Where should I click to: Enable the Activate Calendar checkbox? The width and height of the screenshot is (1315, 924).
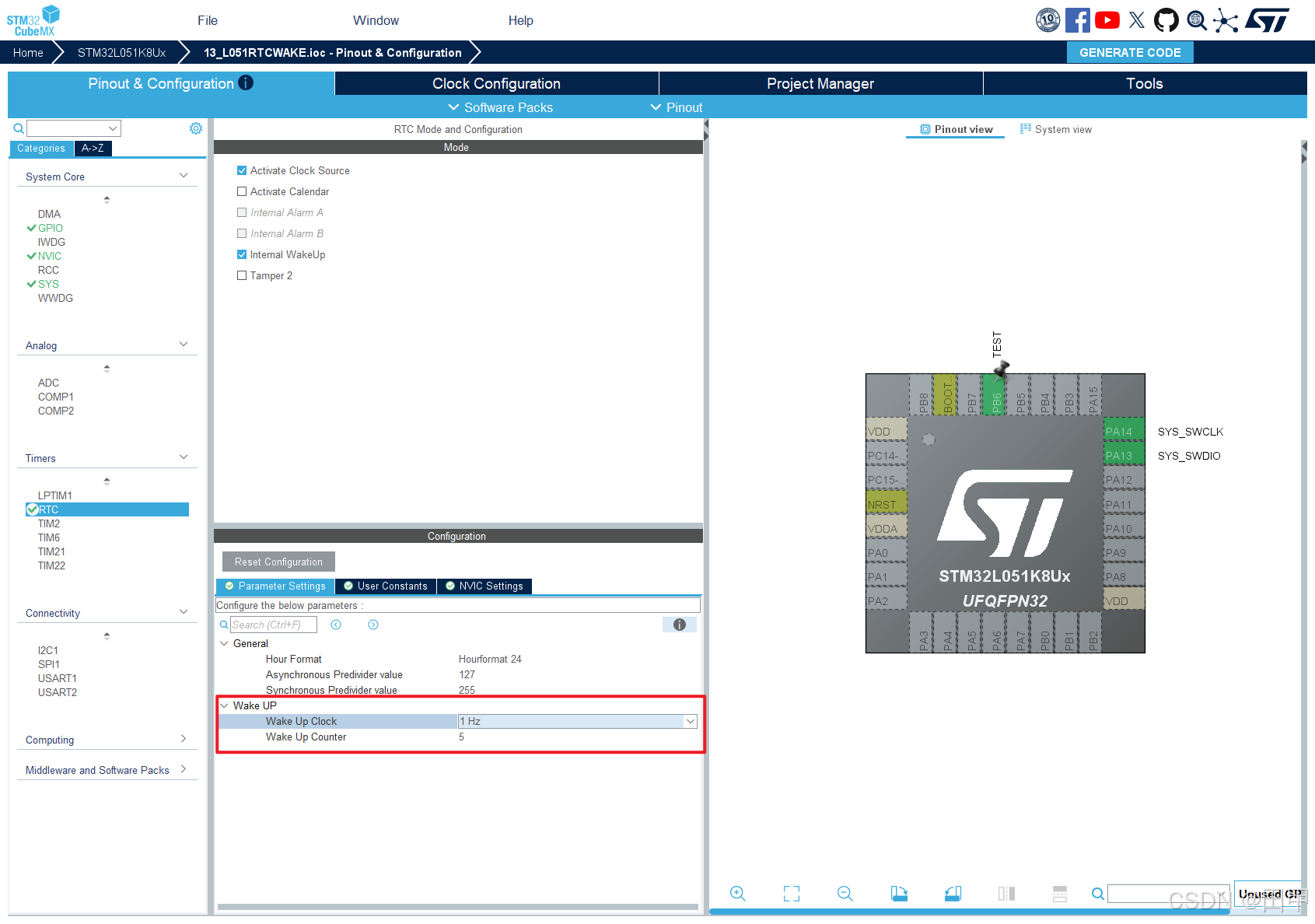point(242,191)
